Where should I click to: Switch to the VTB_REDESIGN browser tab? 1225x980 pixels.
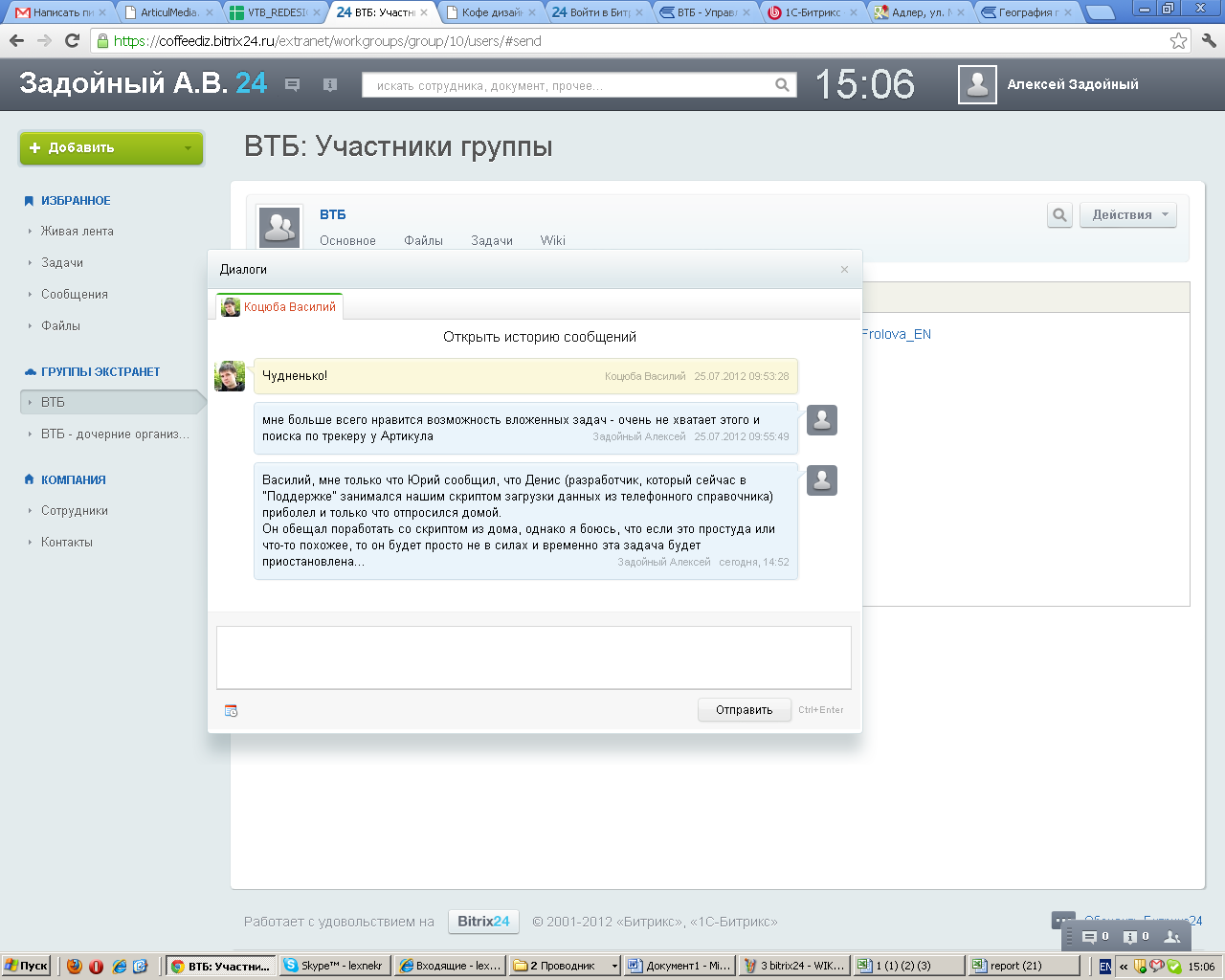[277, 12]
